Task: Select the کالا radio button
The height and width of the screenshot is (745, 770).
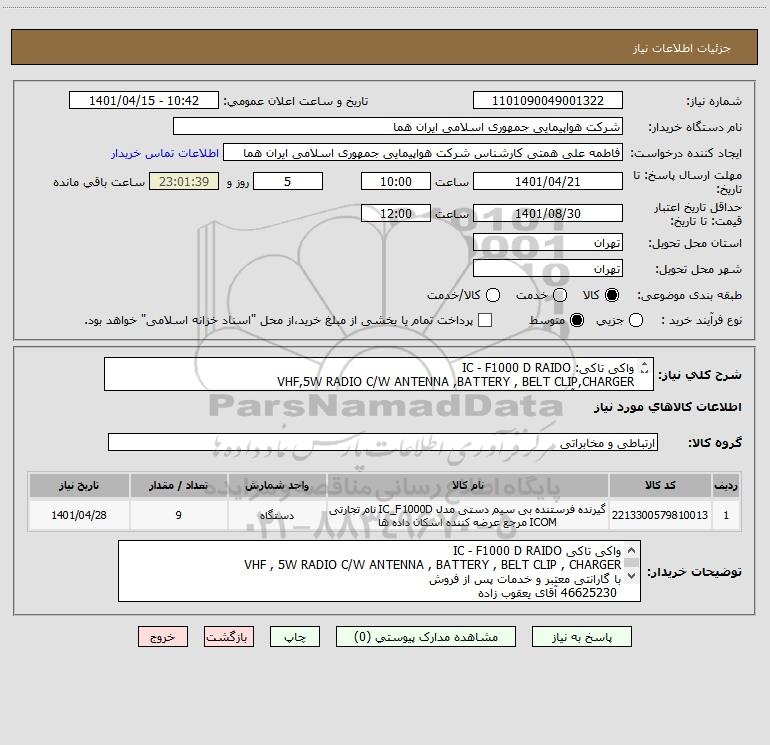Action: [x=612, y=295]
